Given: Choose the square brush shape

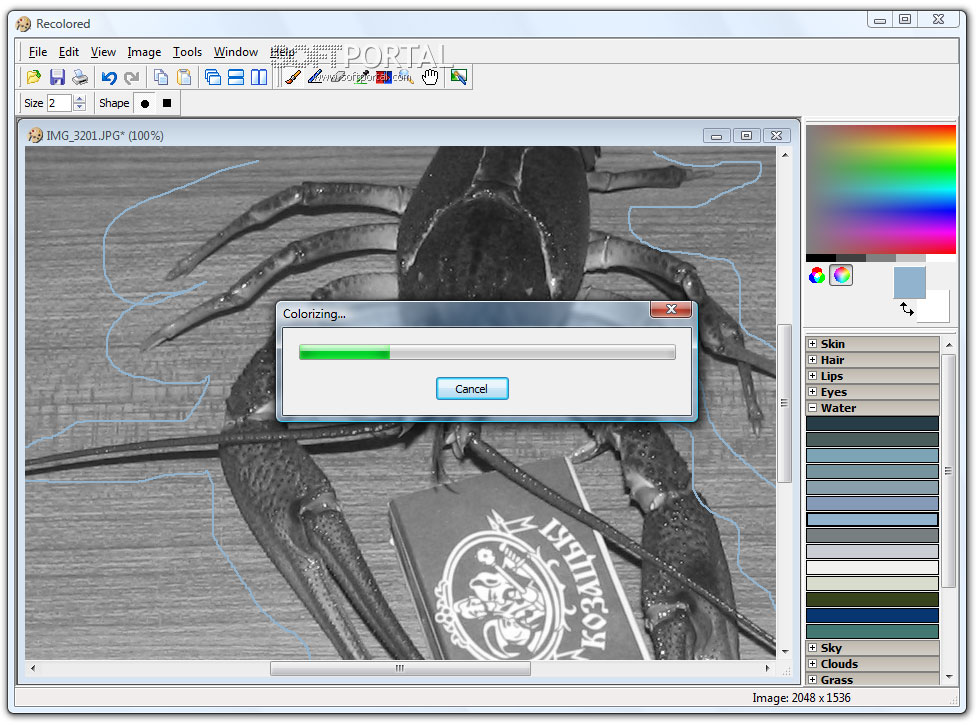Looking at the screenshot, I should (167, 103).
